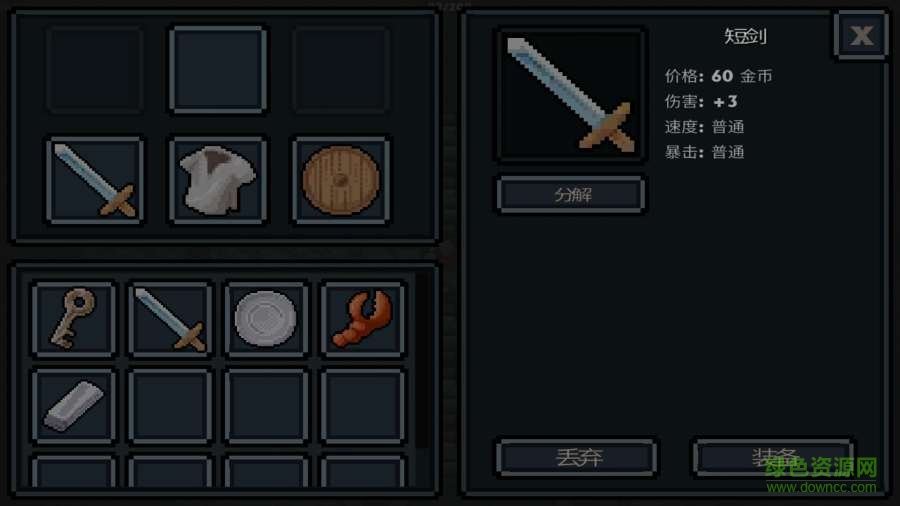Select the silver plate item
The height and width of the screenshot is (506, 900).
[266, 319]
